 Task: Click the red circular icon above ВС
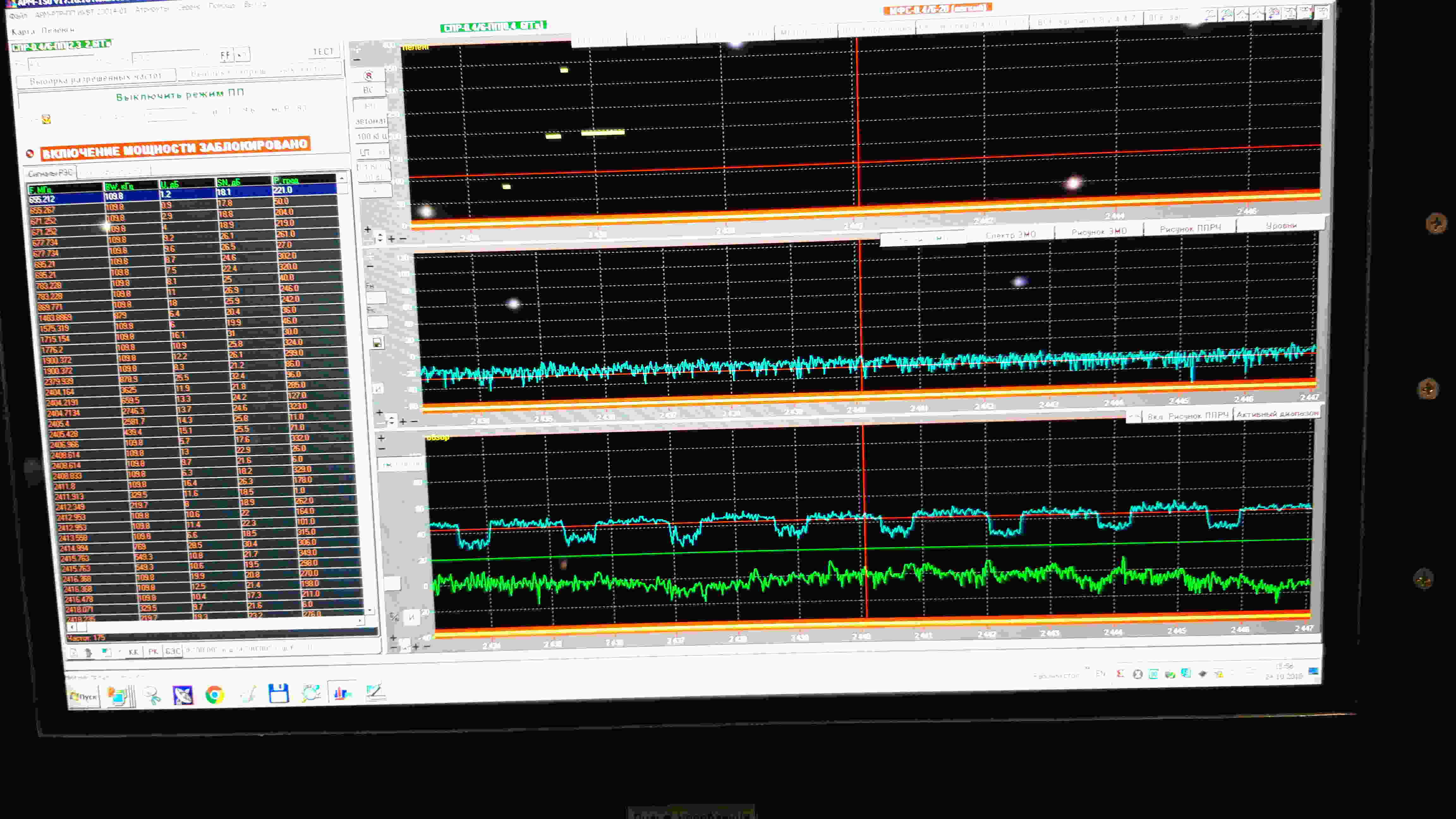tap(368, 75)
